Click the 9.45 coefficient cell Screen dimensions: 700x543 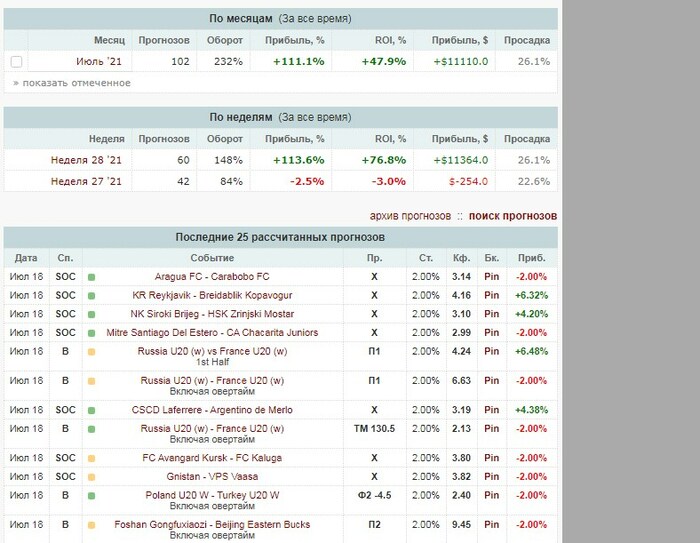point(461,524)
